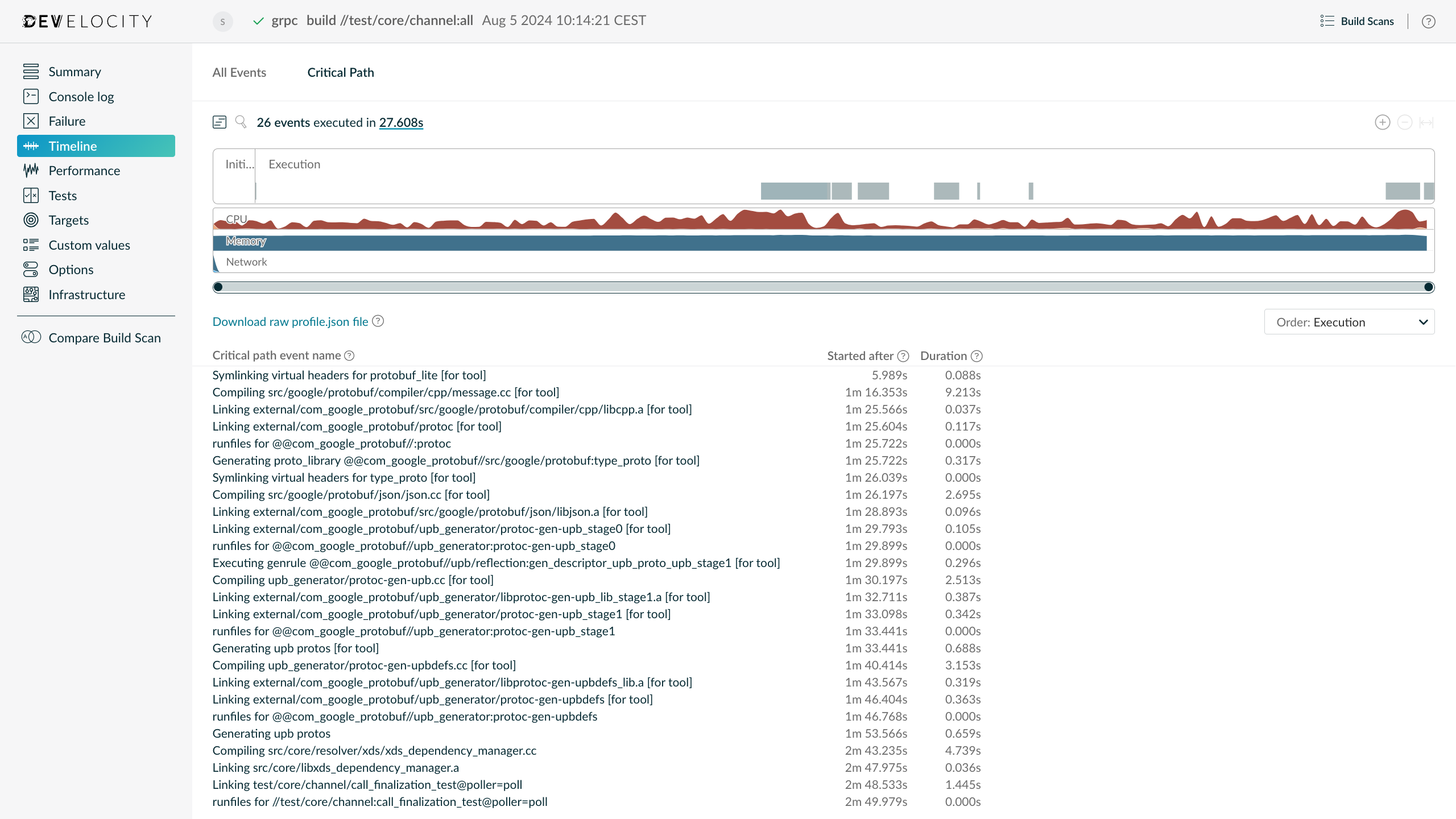This screenshot has width=1456, height=819.
Task: Open the Performance section in the sidebar
Action: tap(84, 170)
